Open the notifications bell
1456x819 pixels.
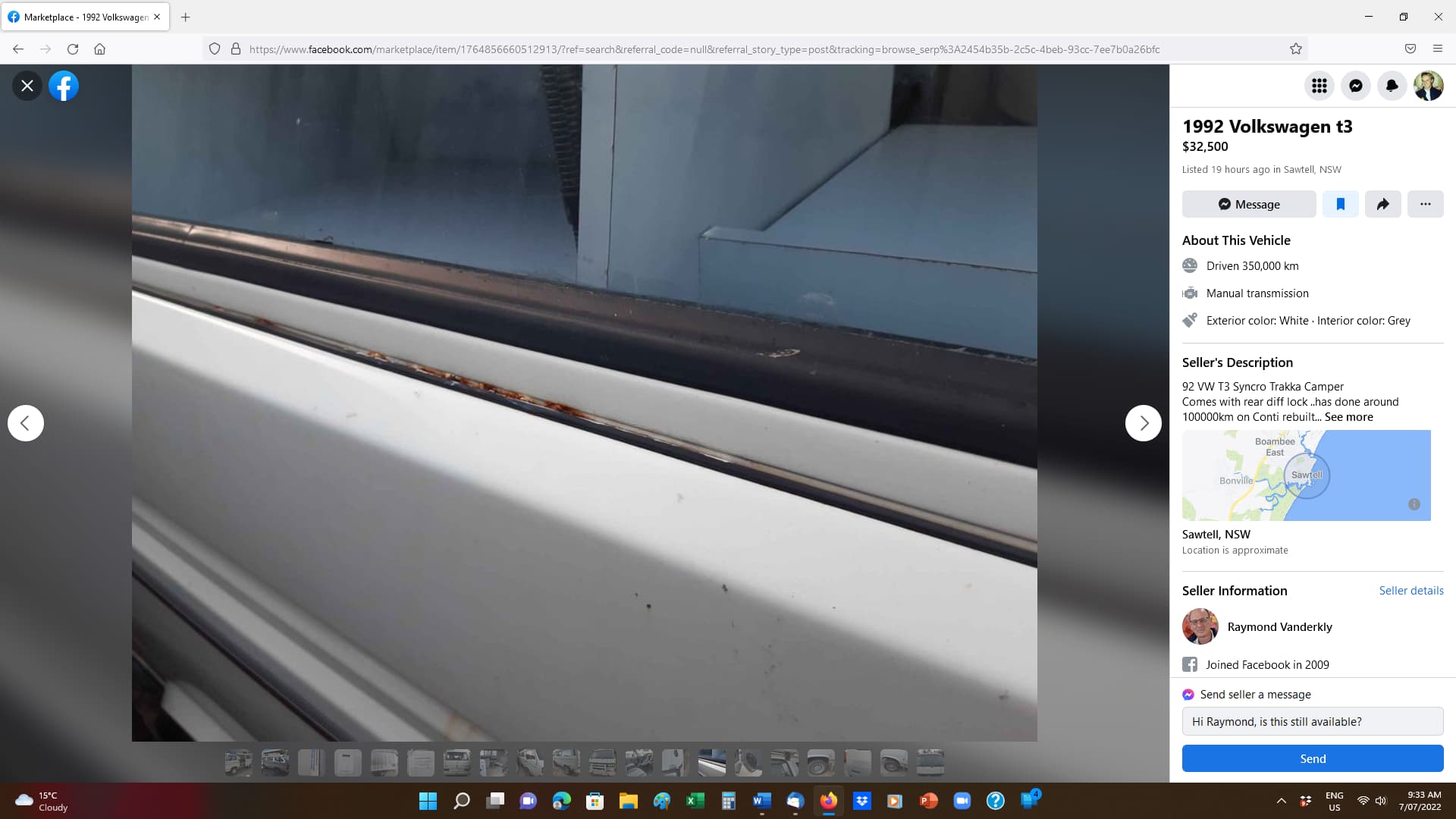click(1392, 86)
